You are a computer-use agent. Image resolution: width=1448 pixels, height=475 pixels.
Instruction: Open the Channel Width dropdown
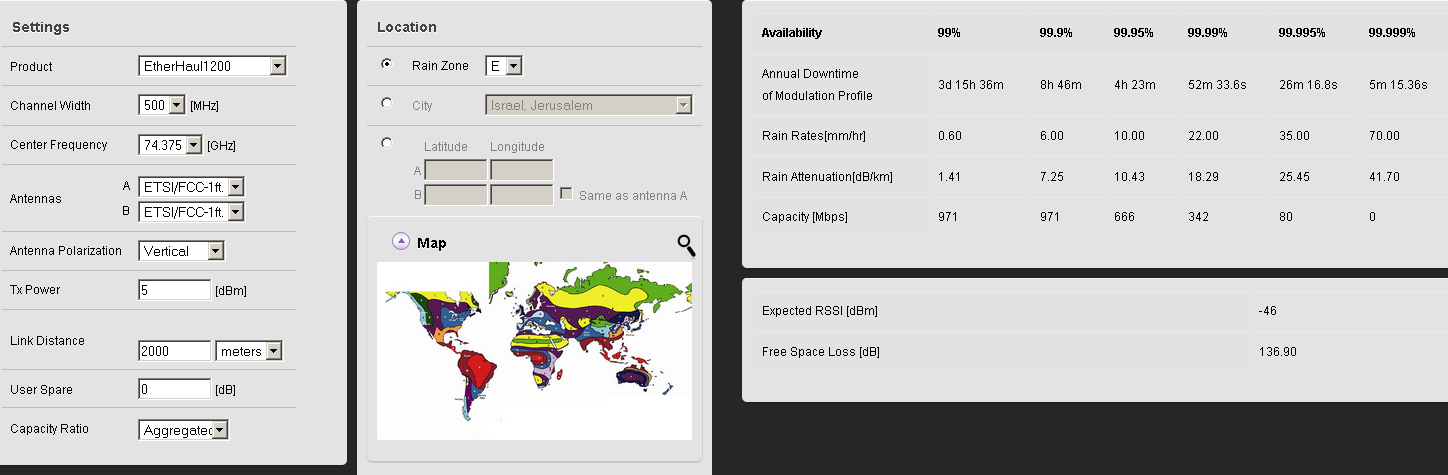click(162, 105)
